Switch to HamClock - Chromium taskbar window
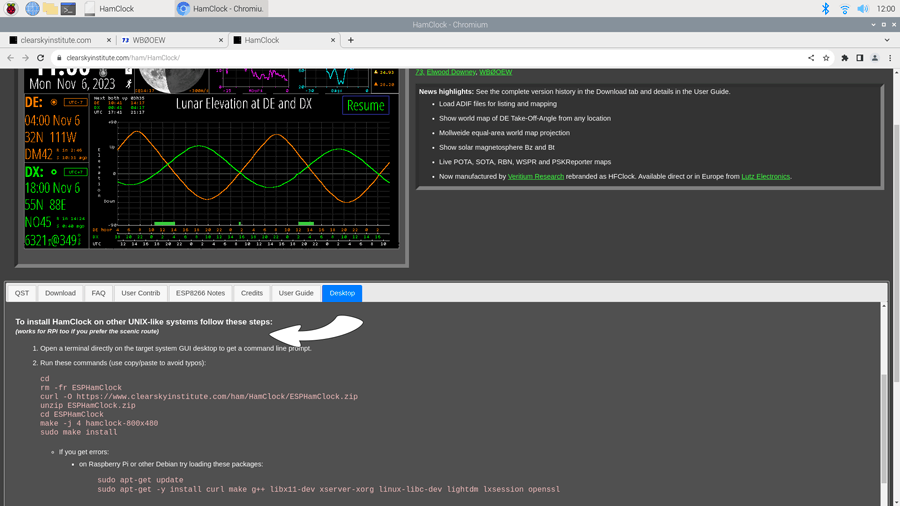Viewport: 900px width, 506px height. click(221, 9)
